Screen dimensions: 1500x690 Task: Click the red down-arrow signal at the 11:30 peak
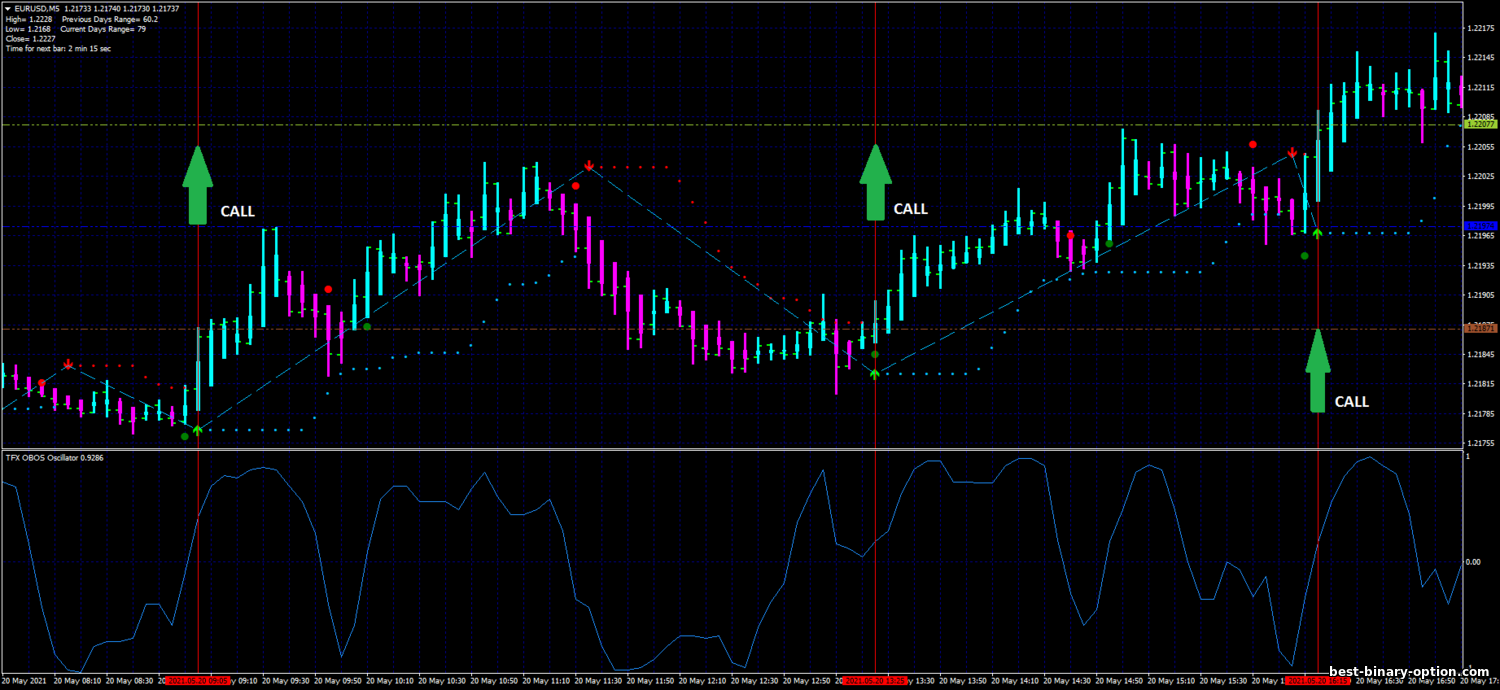pos(590,166)
